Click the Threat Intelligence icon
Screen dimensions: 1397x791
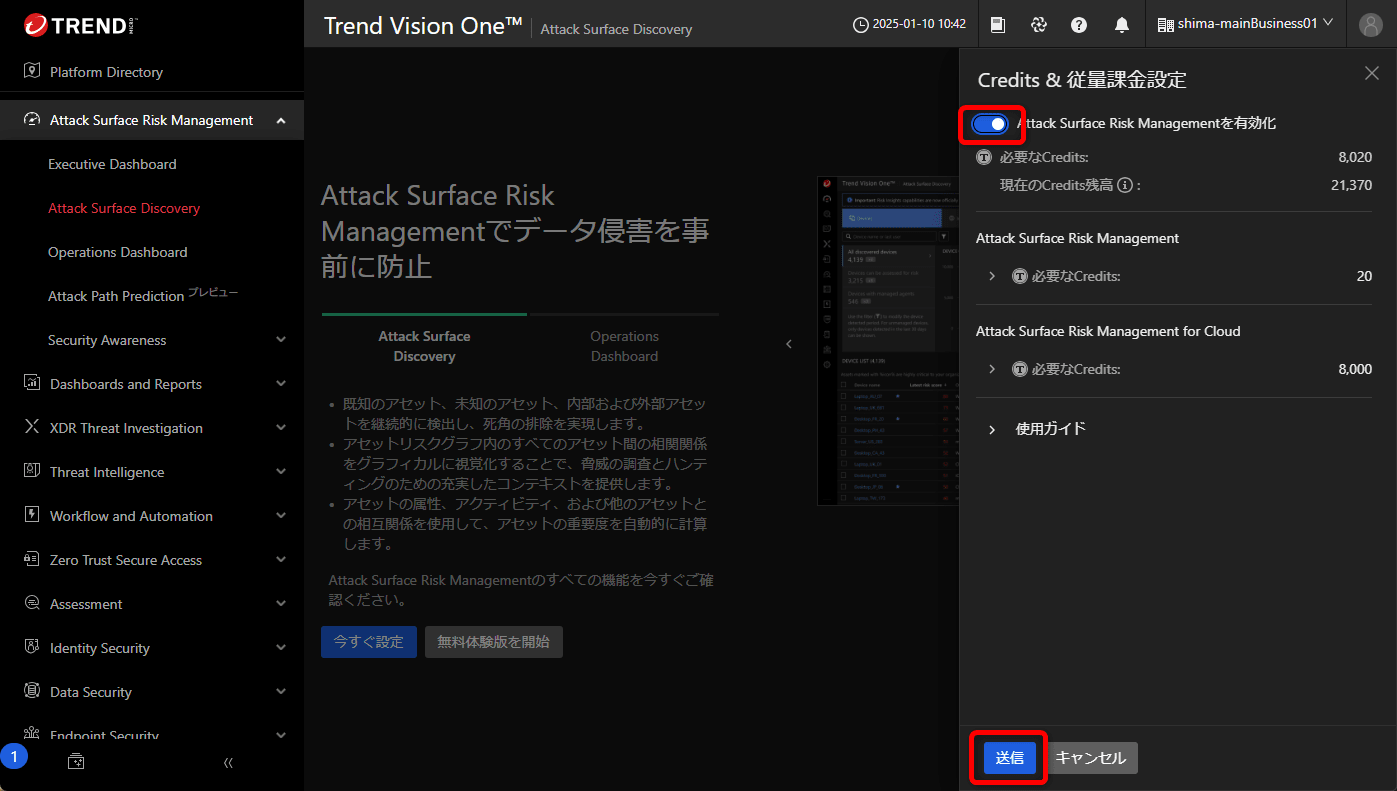click(x=31, y=472)
